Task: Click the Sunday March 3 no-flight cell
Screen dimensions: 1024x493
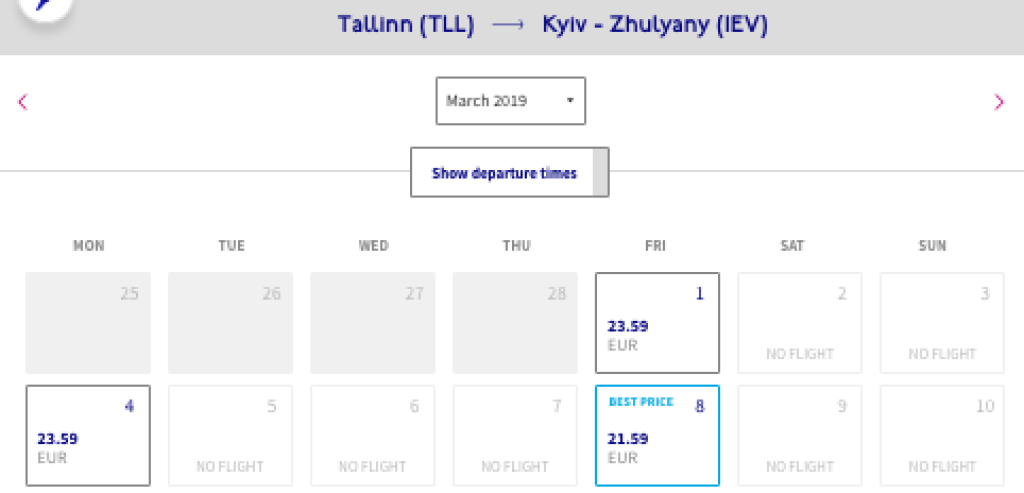Action: (x=941, y=323)
